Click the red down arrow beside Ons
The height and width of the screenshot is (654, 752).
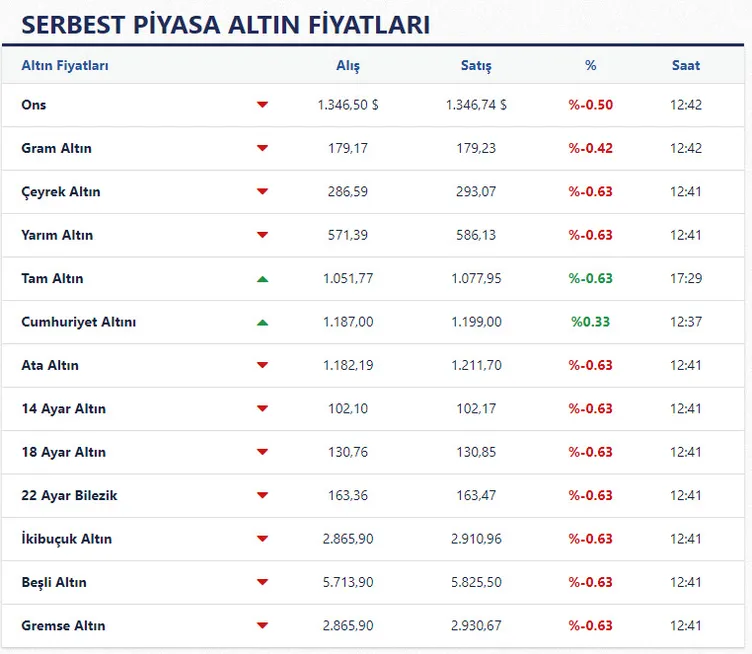tap(263, 105)
